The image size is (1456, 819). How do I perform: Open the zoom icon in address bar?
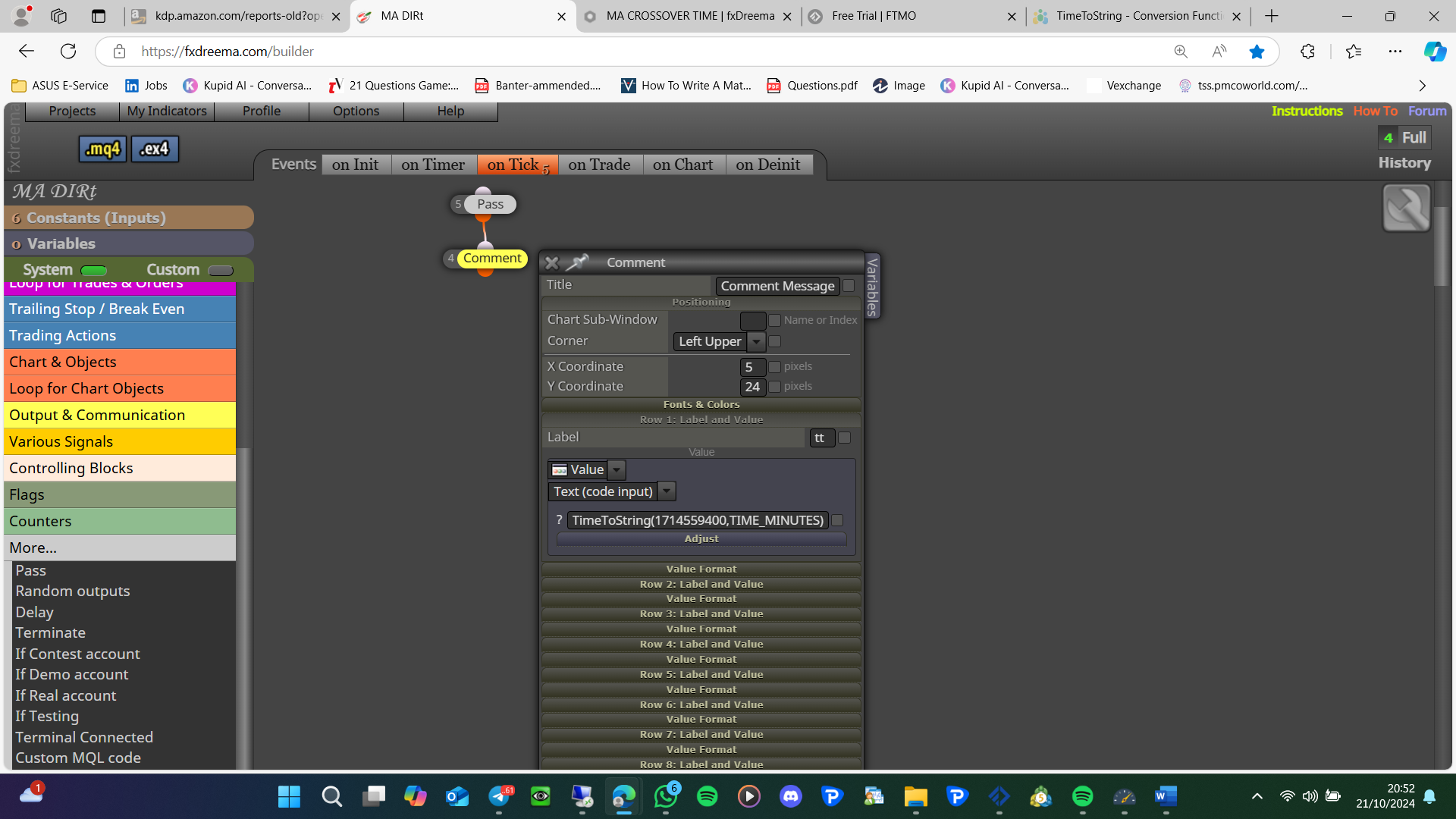tap(1181, 52)
